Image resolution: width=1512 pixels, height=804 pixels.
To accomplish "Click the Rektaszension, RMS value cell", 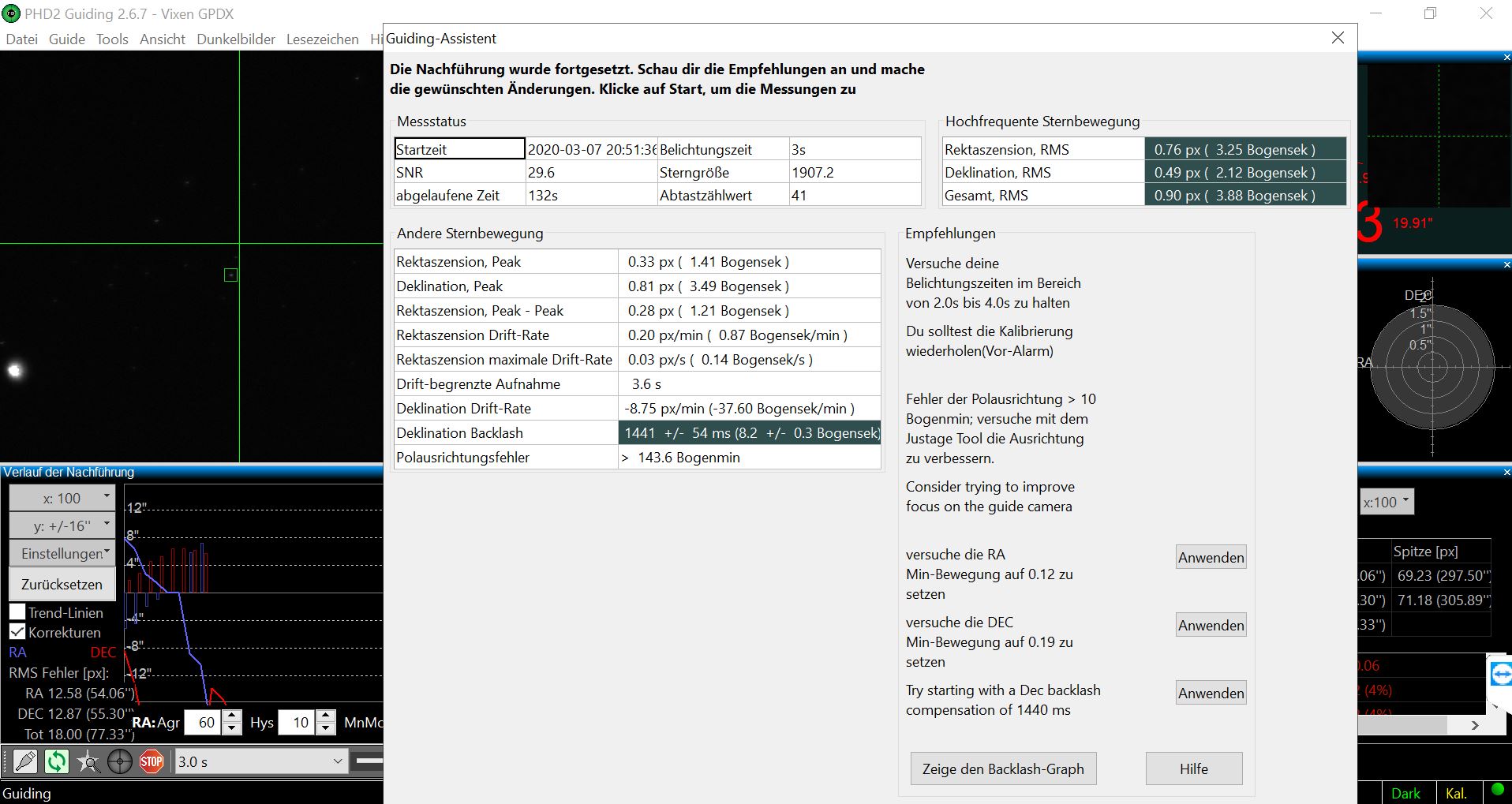I will click(x=1245, y=149).
